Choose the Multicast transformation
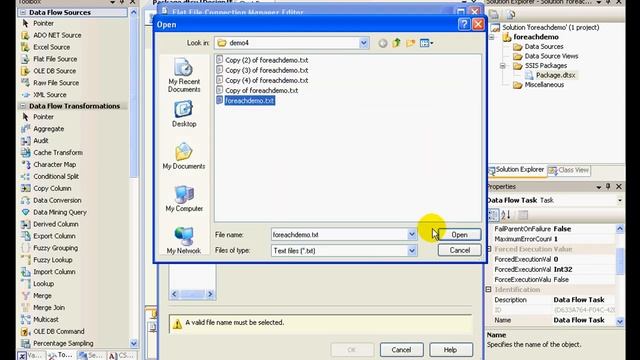 45,319
